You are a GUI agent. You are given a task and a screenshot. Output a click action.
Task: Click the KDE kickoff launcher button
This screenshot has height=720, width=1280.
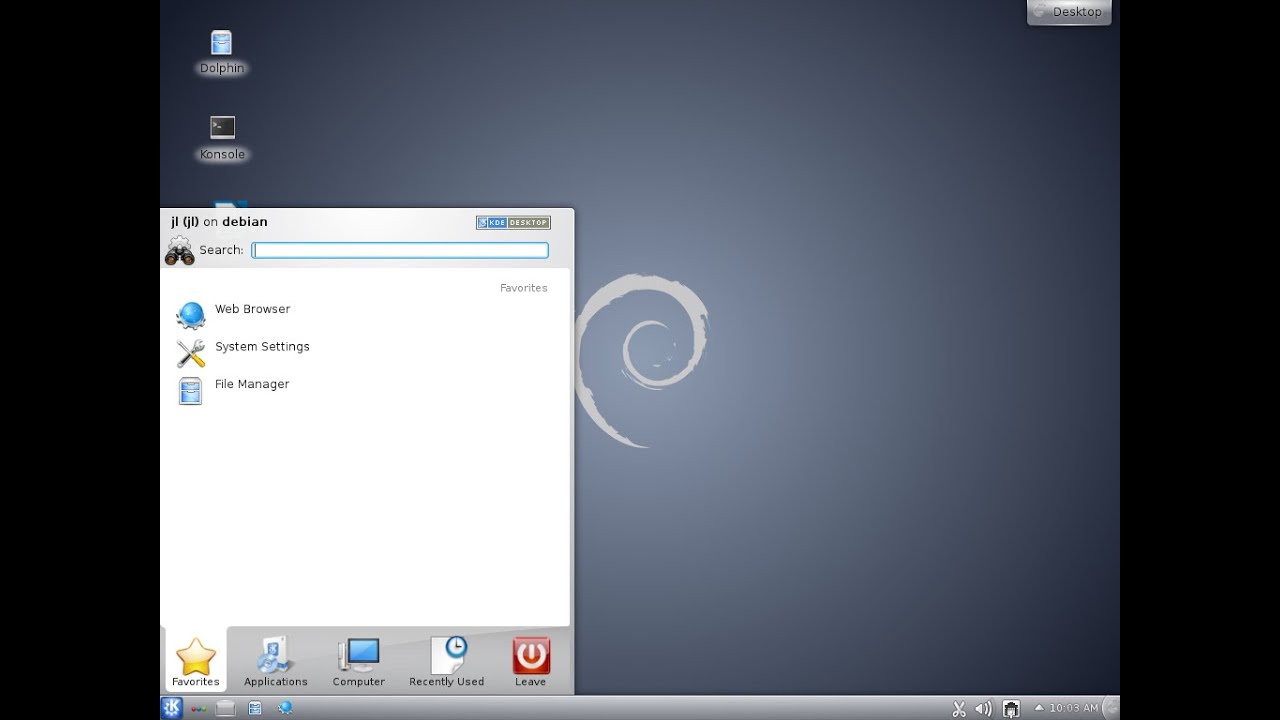pos(172,708)
